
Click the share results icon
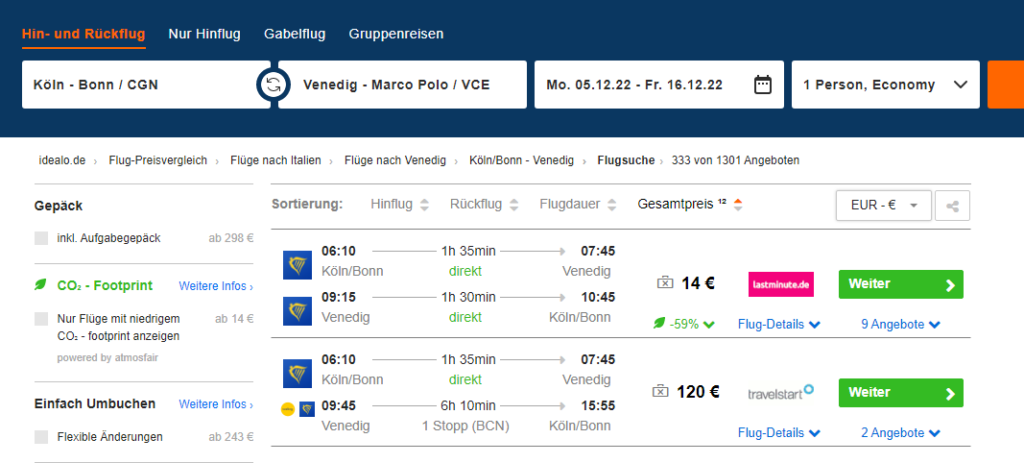953,206
